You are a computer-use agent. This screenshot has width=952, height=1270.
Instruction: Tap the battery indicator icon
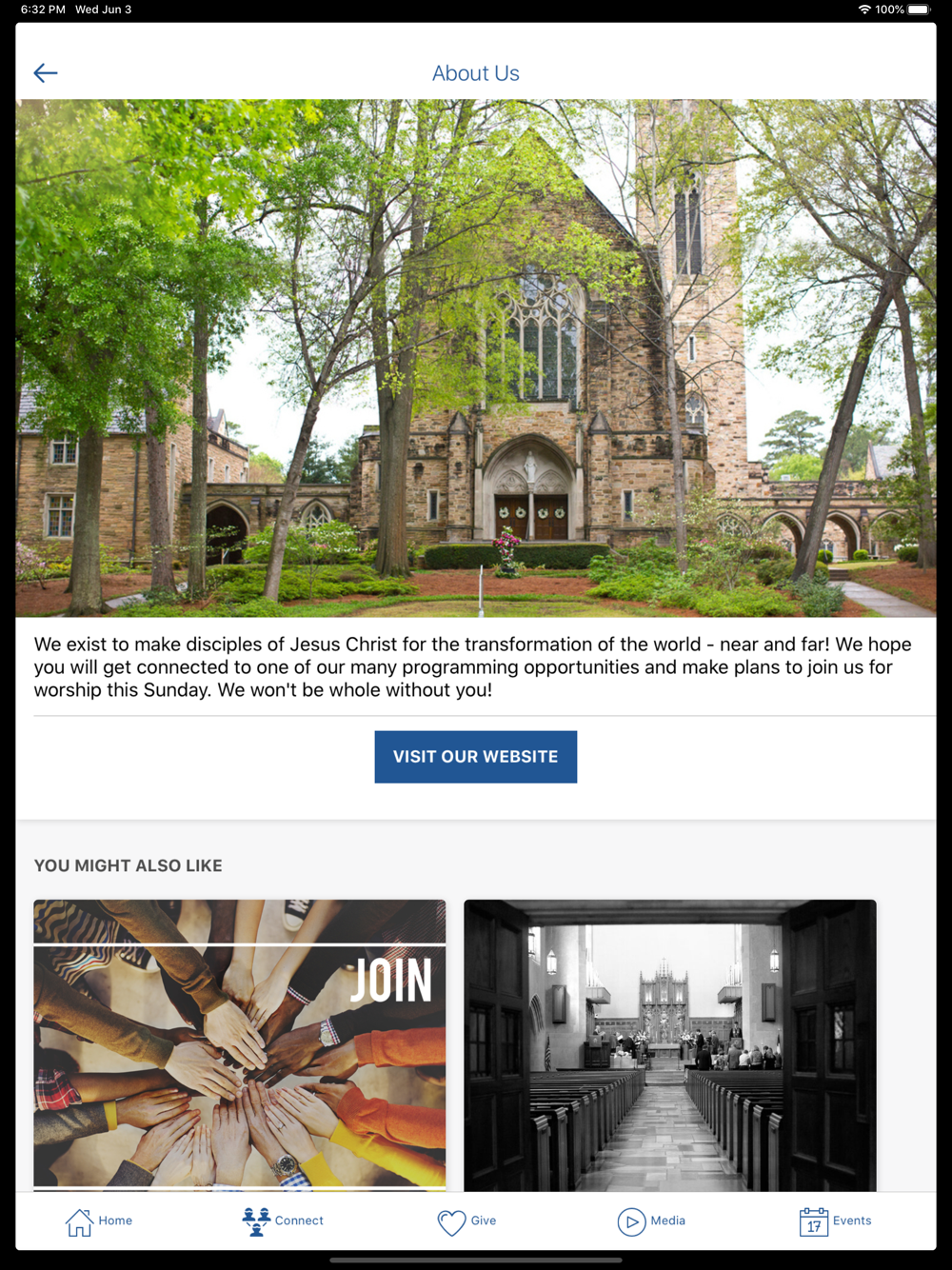(x=919, y=10)
